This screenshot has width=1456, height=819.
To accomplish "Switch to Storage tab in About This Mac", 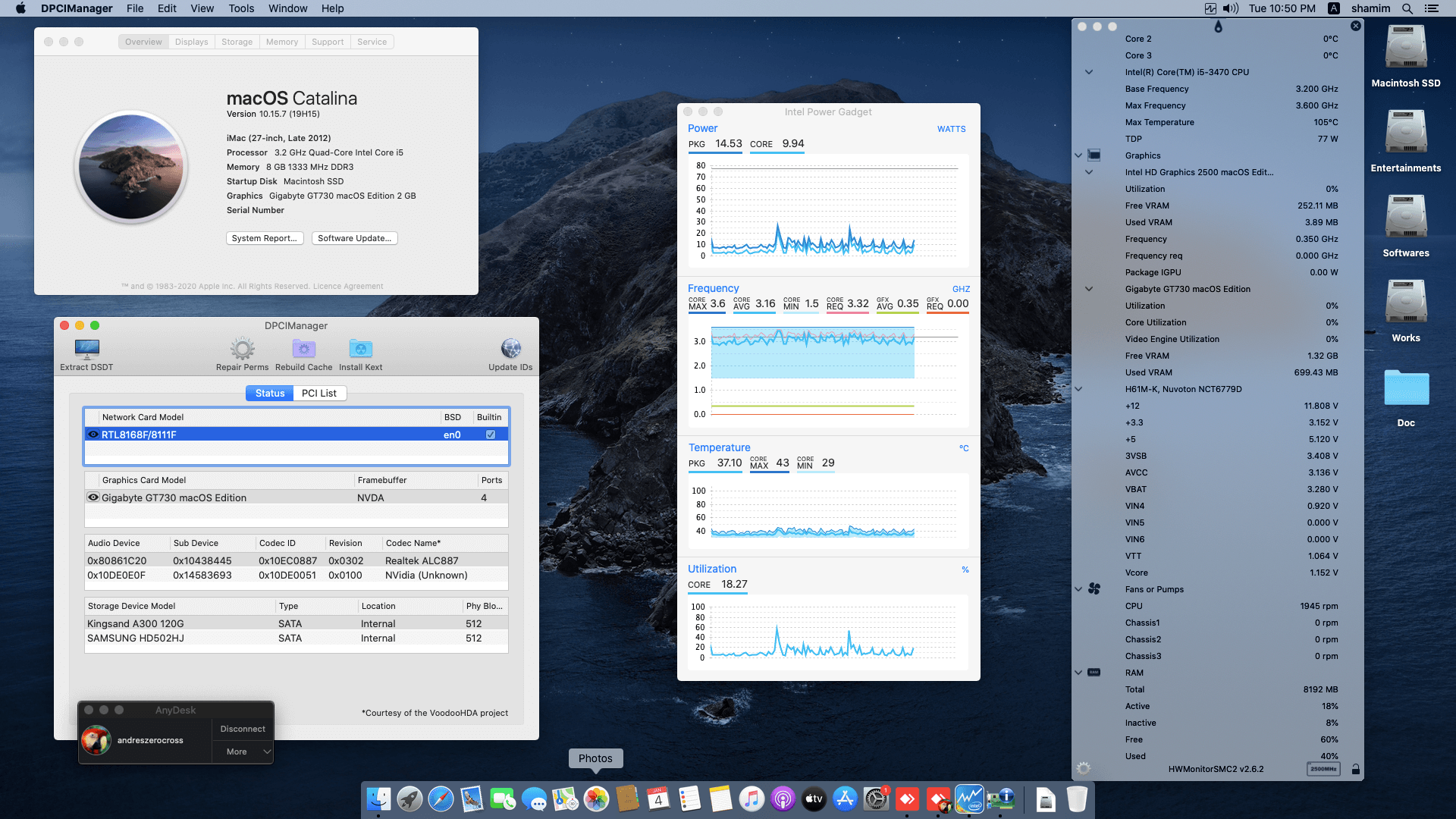I will pos(237,42).
